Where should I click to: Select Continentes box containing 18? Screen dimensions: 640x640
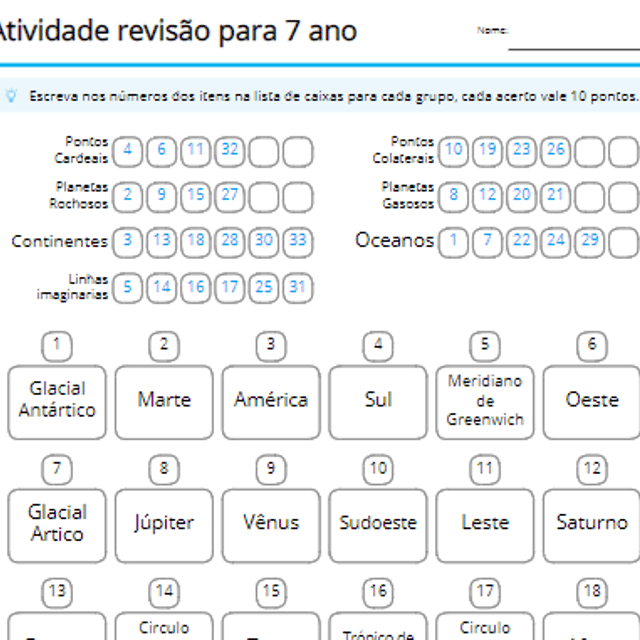[x=196, y=242]
